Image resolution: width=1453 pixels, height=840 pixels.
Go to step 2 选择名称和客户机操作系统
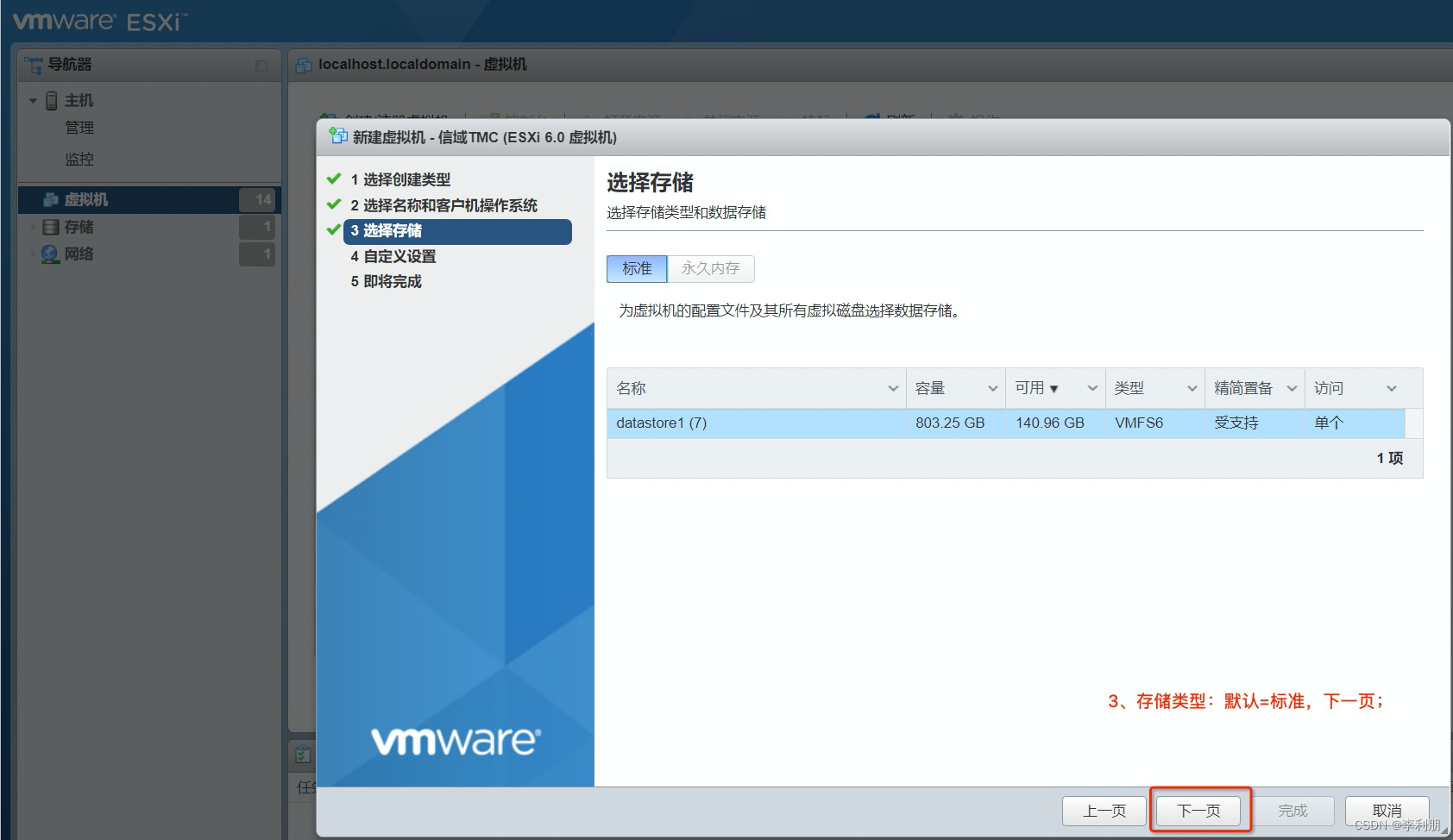tap(443, 205)
